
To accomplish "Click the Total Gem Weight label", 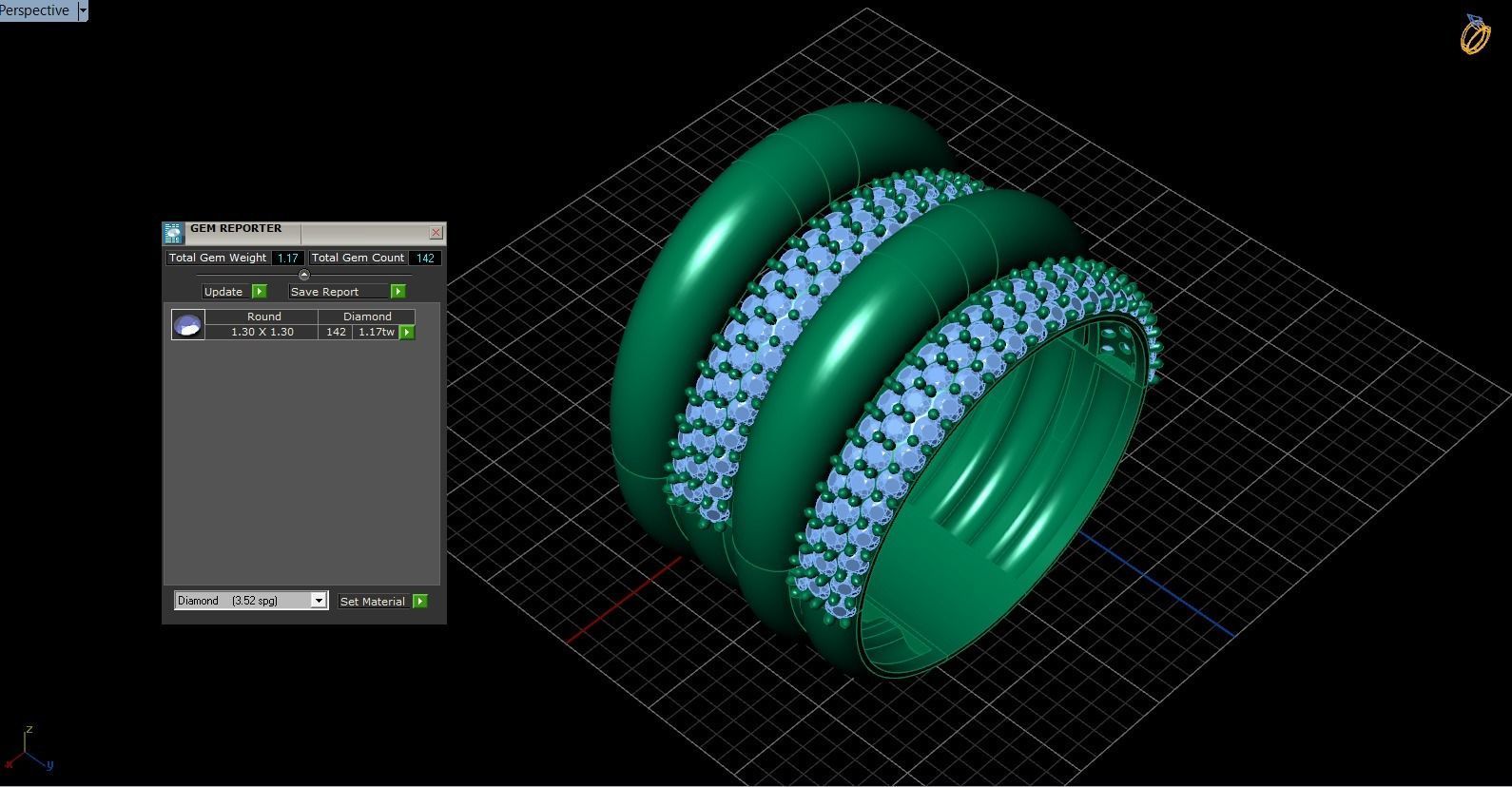I will point(218,258).
